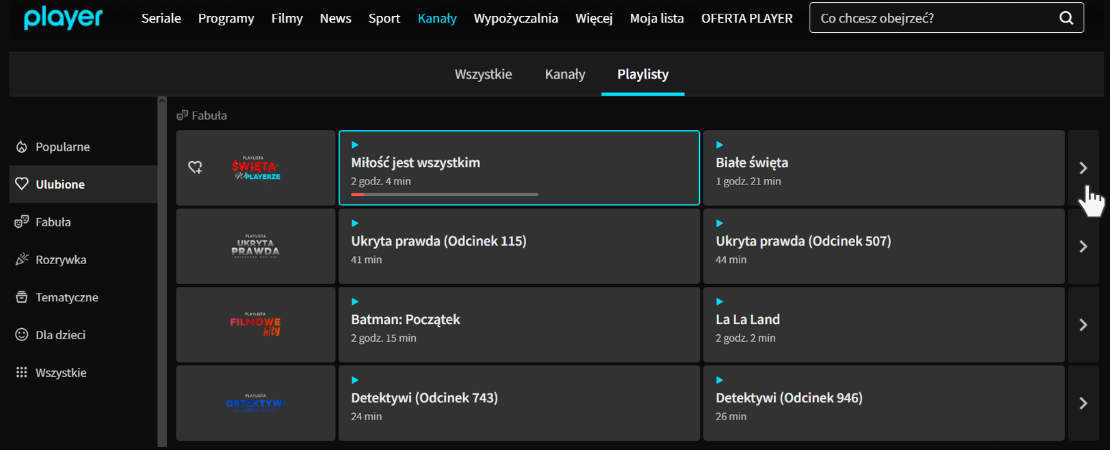The image size is (1110, 450).
Task: Open Popularne category in sidebar
Action: pyautogui.click(x=62, y=147)
